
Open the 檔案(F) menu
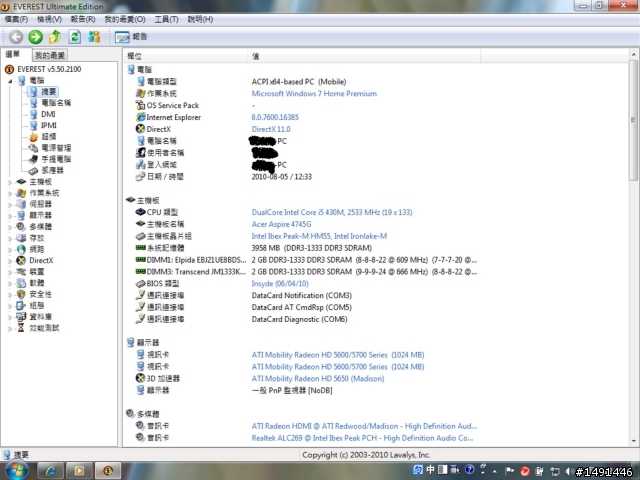pyautogui.click(x=16, y=19)
